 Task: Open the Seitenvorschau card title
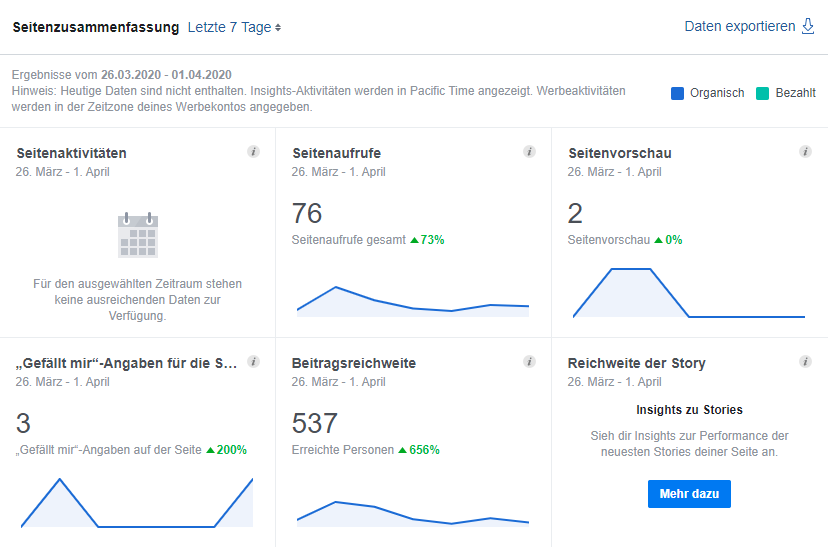point(619,153)
